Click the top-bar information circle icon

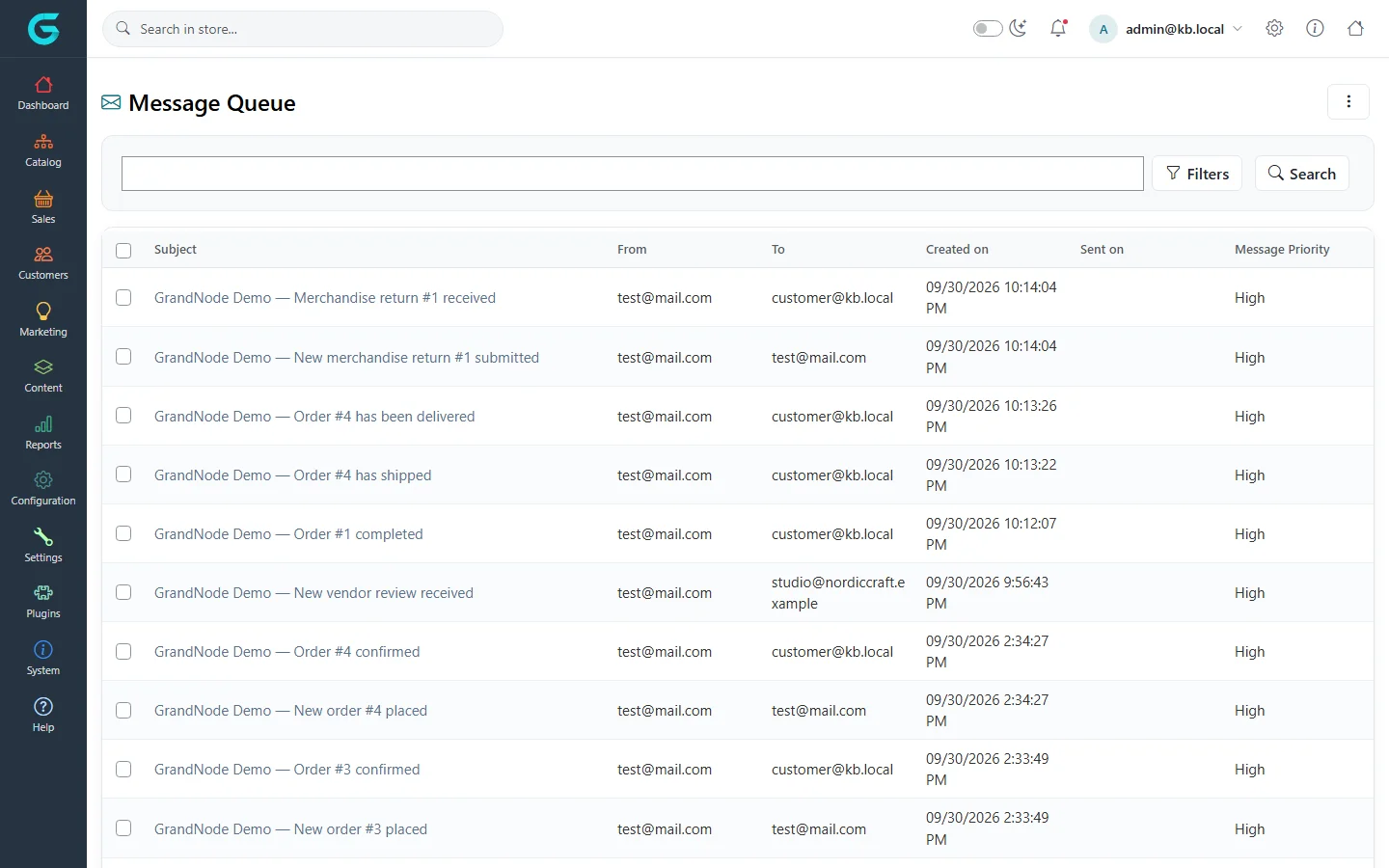coord(1315,29)
